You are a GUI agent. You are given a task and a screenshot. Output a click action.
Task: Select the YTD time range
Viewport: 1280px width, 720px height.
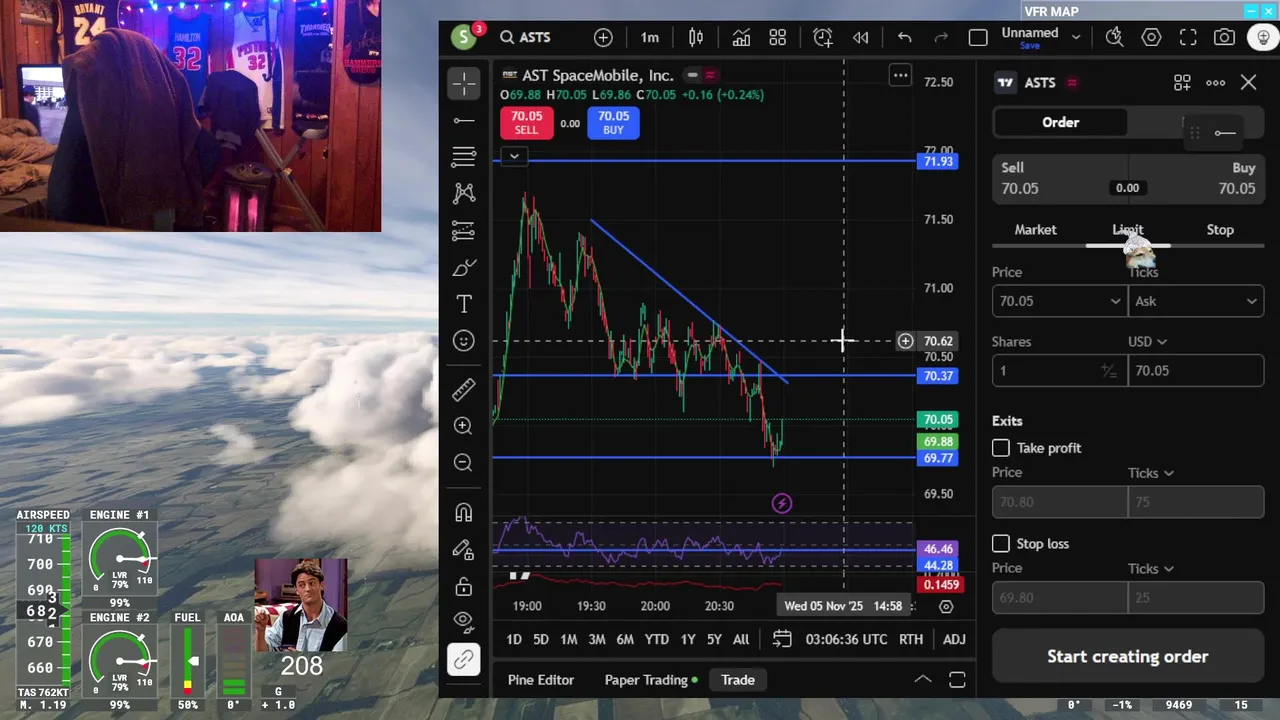pyautogui.click(x=656, y=639)
